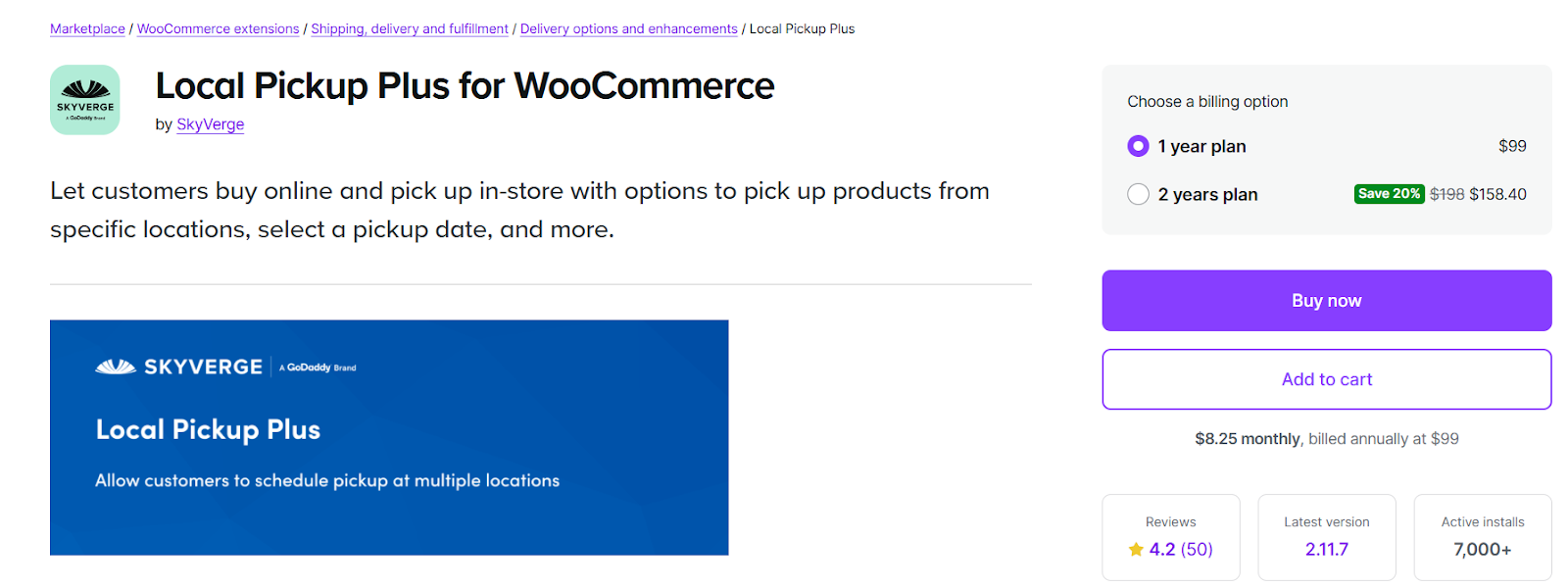Click the SkyVerge logo icon beside title
1568x587 pixels.
pos(85,100)
